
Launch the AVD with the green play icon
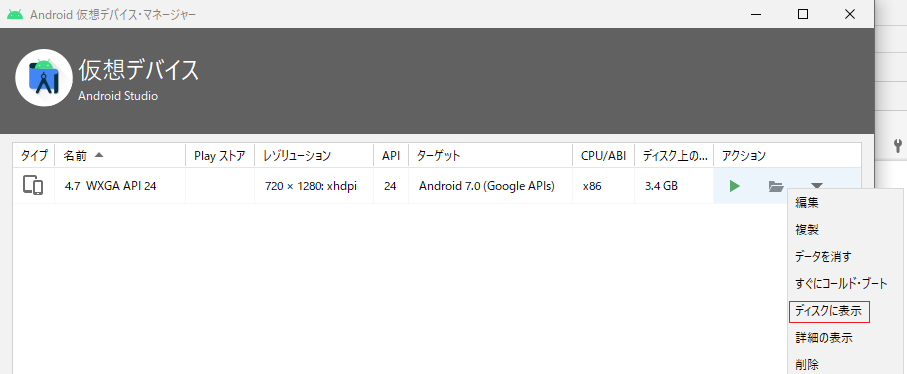point(735,186)
